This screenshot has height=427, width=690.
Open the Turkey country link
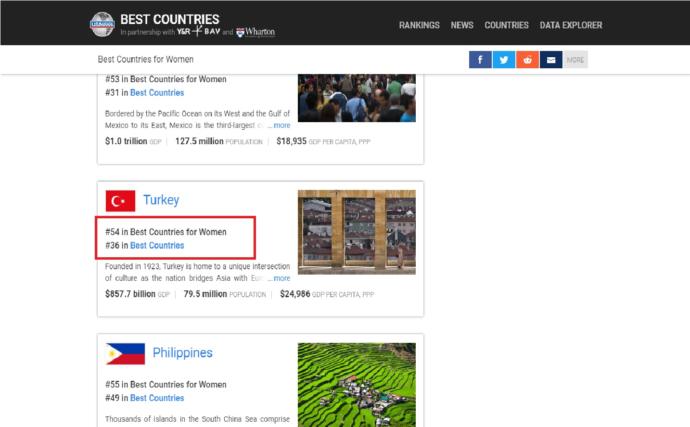coord(161,200)
